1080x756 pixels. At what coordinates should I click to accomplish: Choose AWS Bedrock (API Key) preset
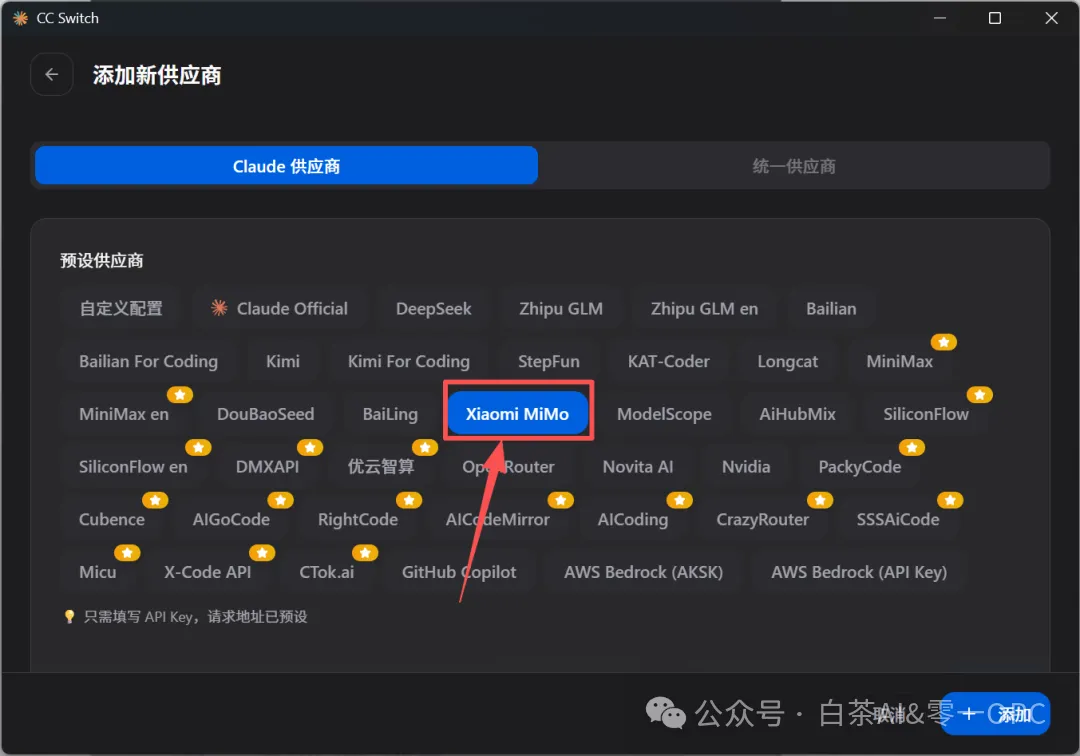pos(859,572)
